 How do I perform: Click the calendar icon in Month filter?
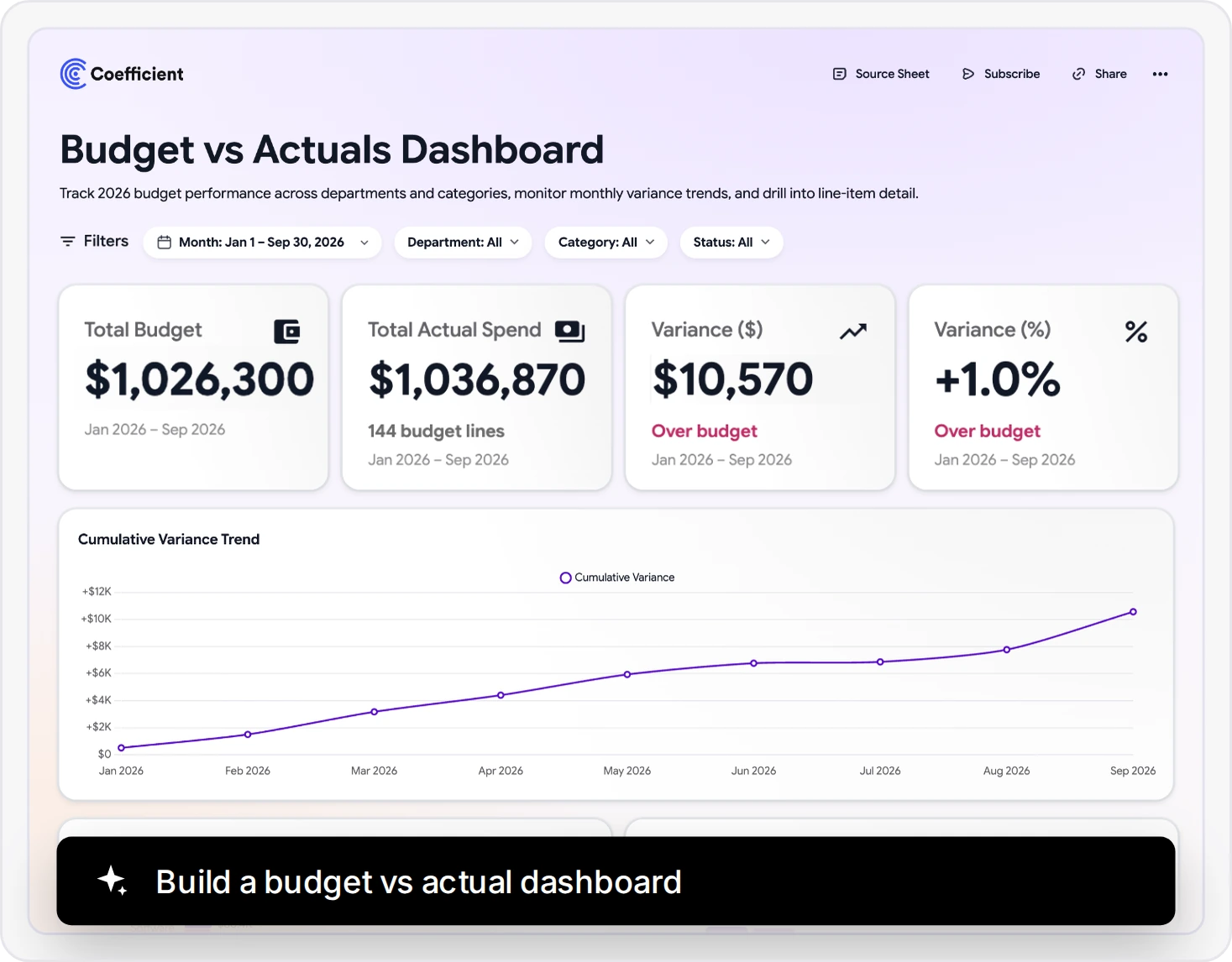tap(165, 243)
